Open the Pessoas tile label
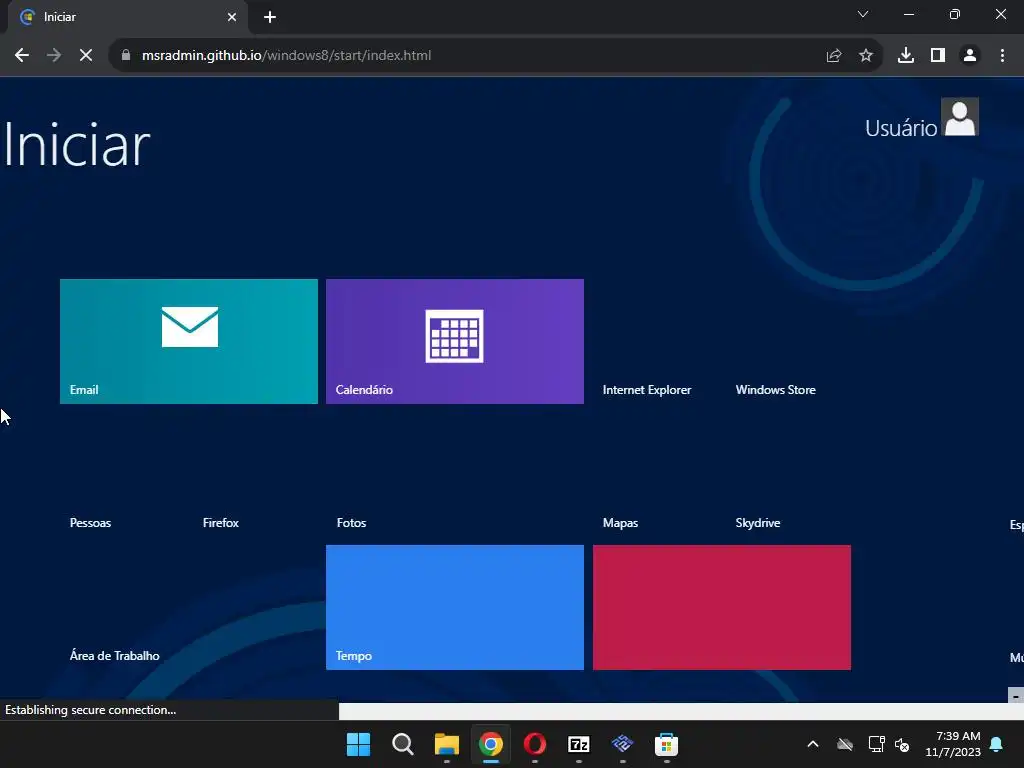The width and height of the screenshot is (1024, 768). 90,523
